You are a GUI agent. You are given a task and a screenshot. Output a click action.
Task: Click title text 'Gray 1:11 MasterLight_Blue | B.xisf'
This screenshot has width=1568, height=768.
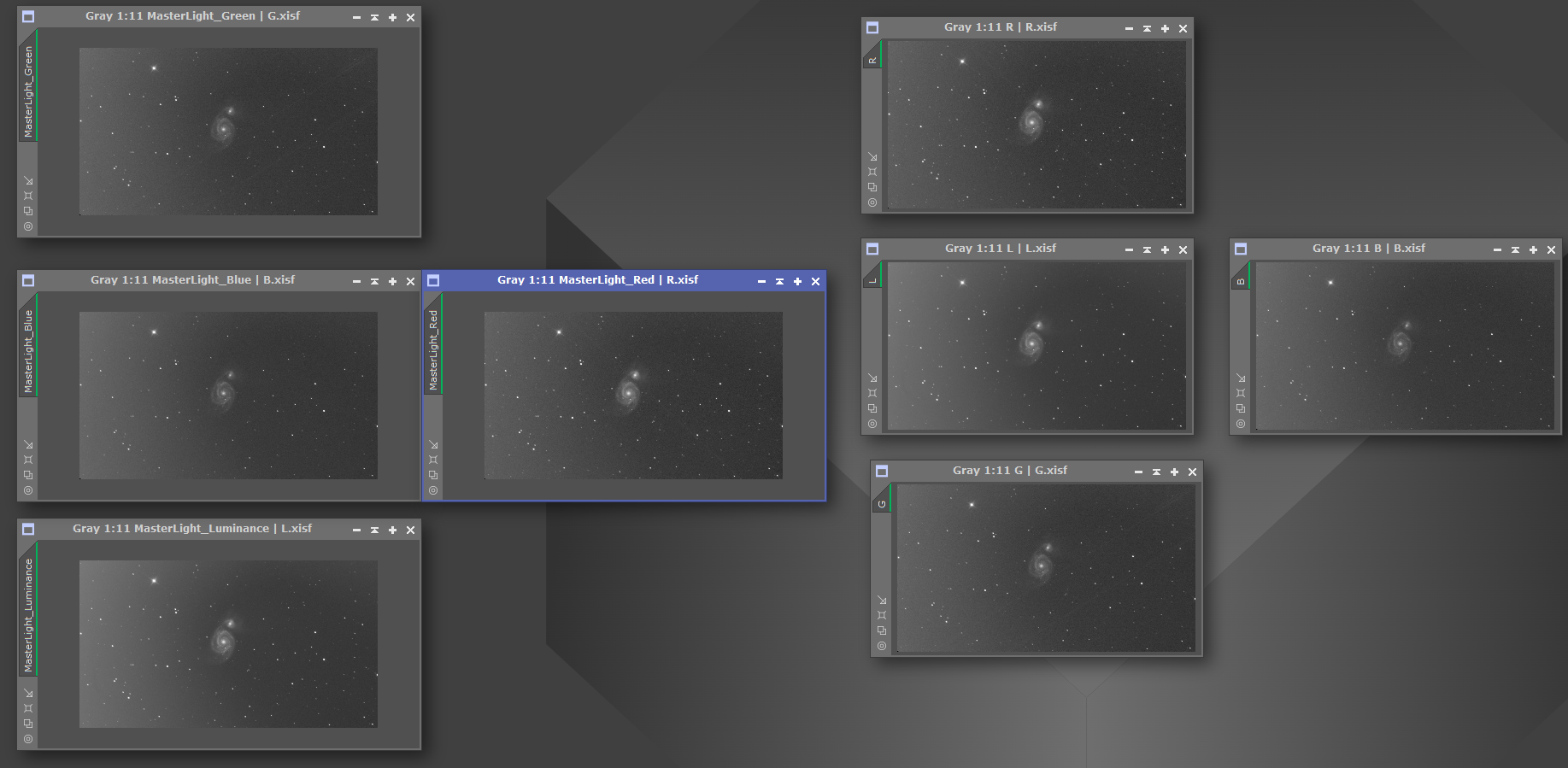pyautogui.click(x=193, y=280)
